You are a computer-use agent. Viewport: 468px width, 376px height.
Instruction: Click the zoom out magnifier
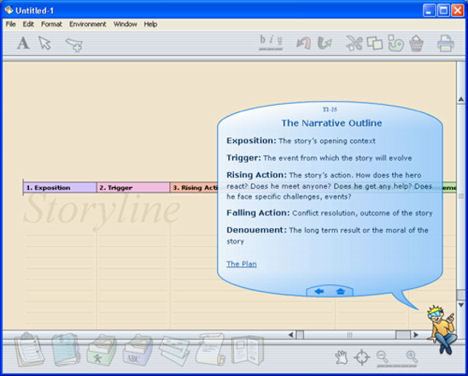click(382, 357)
